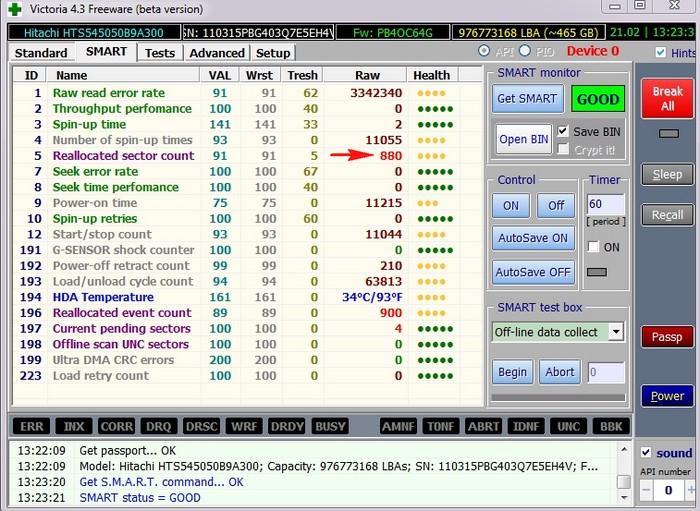Click the red Break All button
The height and width of the screenshot is (511, 700).
pyautogui.click(x=667, y=98)
